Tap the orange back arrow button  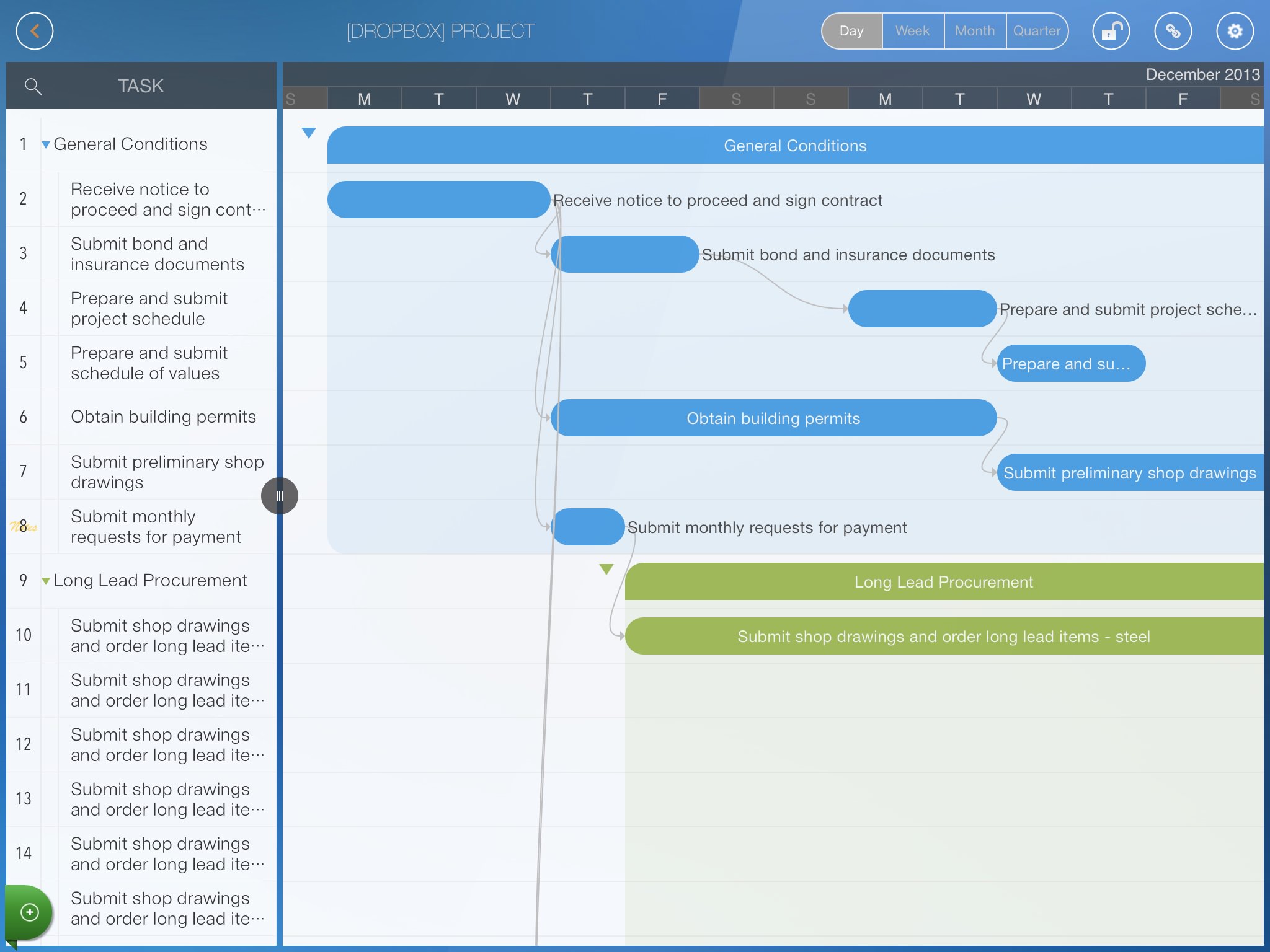[x=35, y=31]
